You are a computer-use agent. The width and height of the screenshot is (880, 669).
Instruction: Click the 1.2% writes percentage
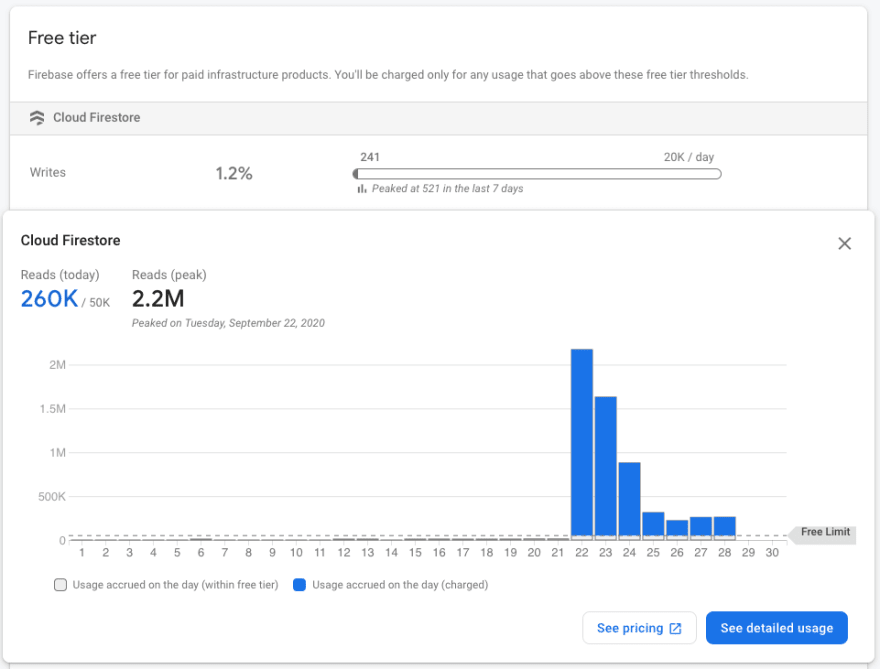coord(234,173)
